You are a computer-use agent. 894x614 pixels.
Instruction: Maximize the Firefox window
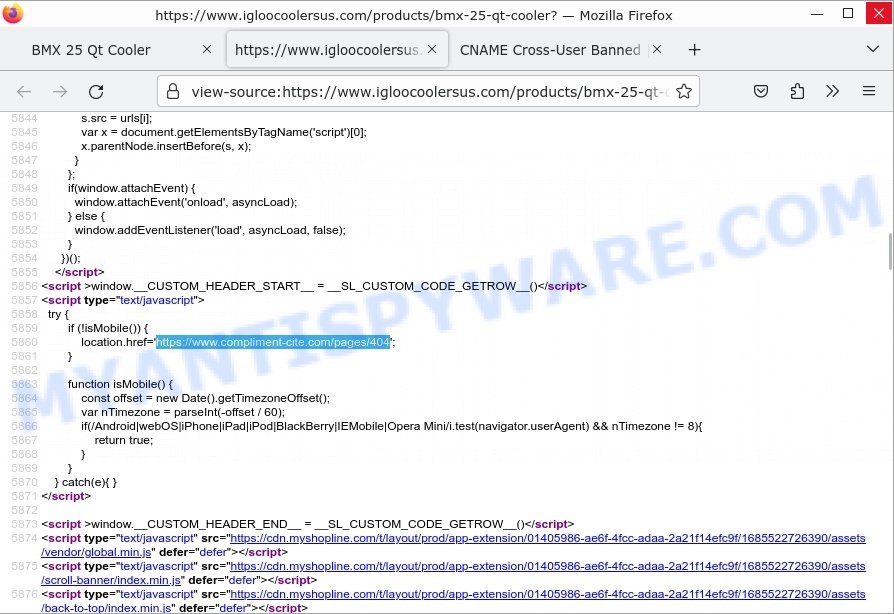tap(848, 14)
